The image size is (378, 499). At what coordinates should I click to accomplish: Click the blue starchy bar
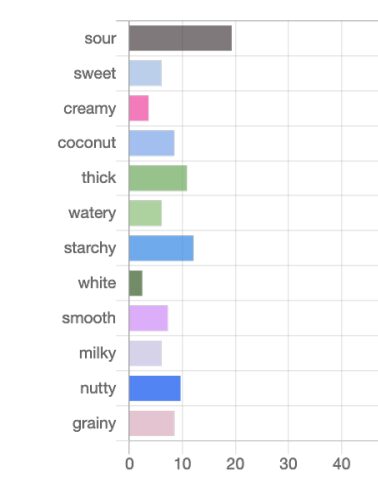click(x=161, y=248)
